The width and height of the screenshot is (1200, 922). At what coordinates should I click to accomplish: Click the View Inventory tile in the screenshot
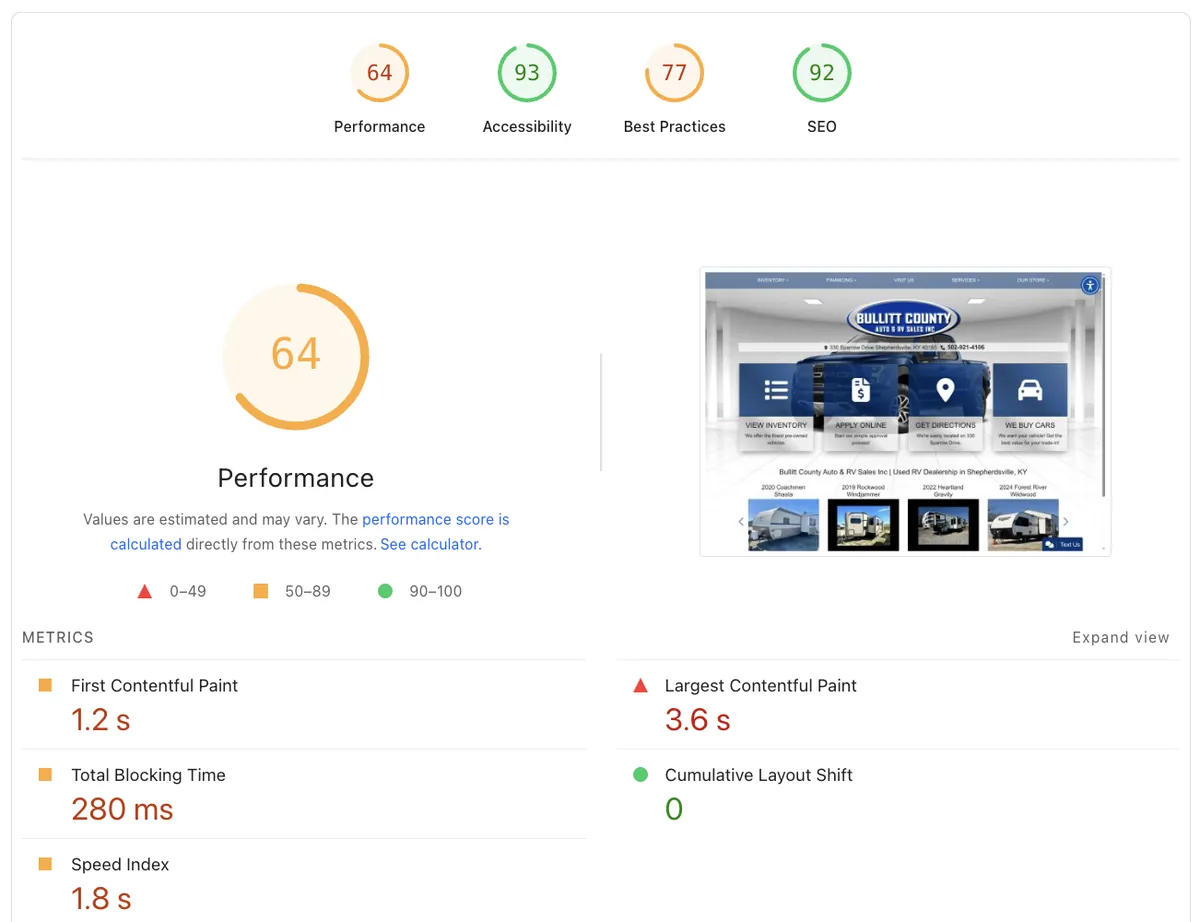point(776,407)
